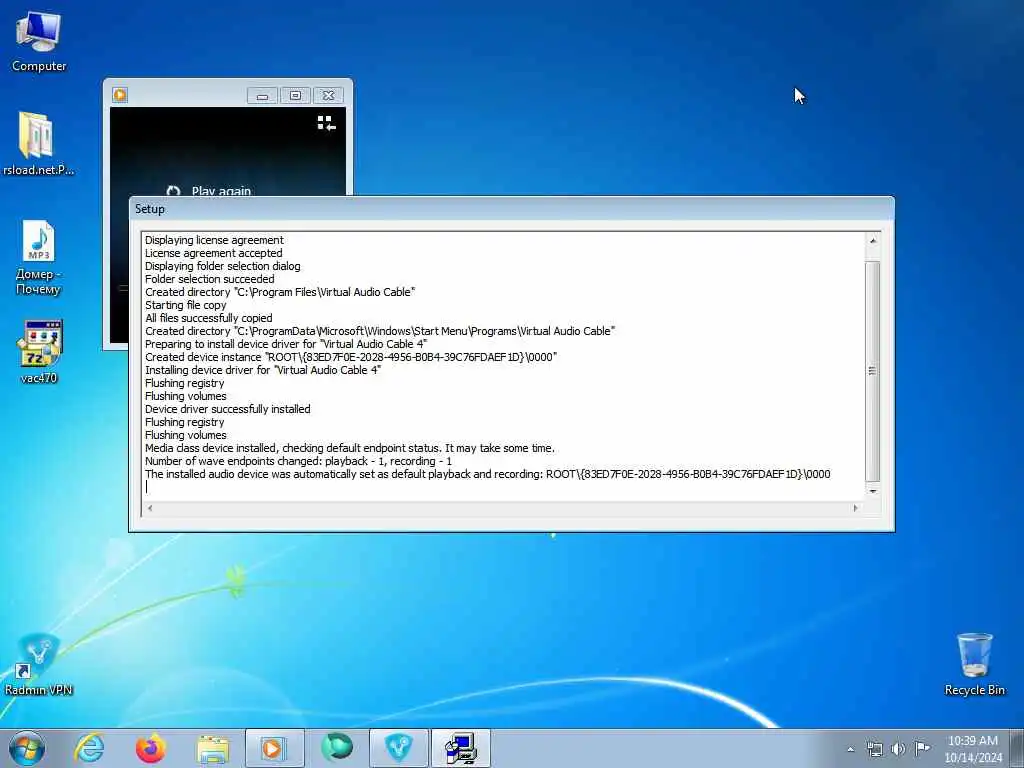Click the 'Folder selection succeeded' log line
The image size is (1024, 768).
pos(210,279)
